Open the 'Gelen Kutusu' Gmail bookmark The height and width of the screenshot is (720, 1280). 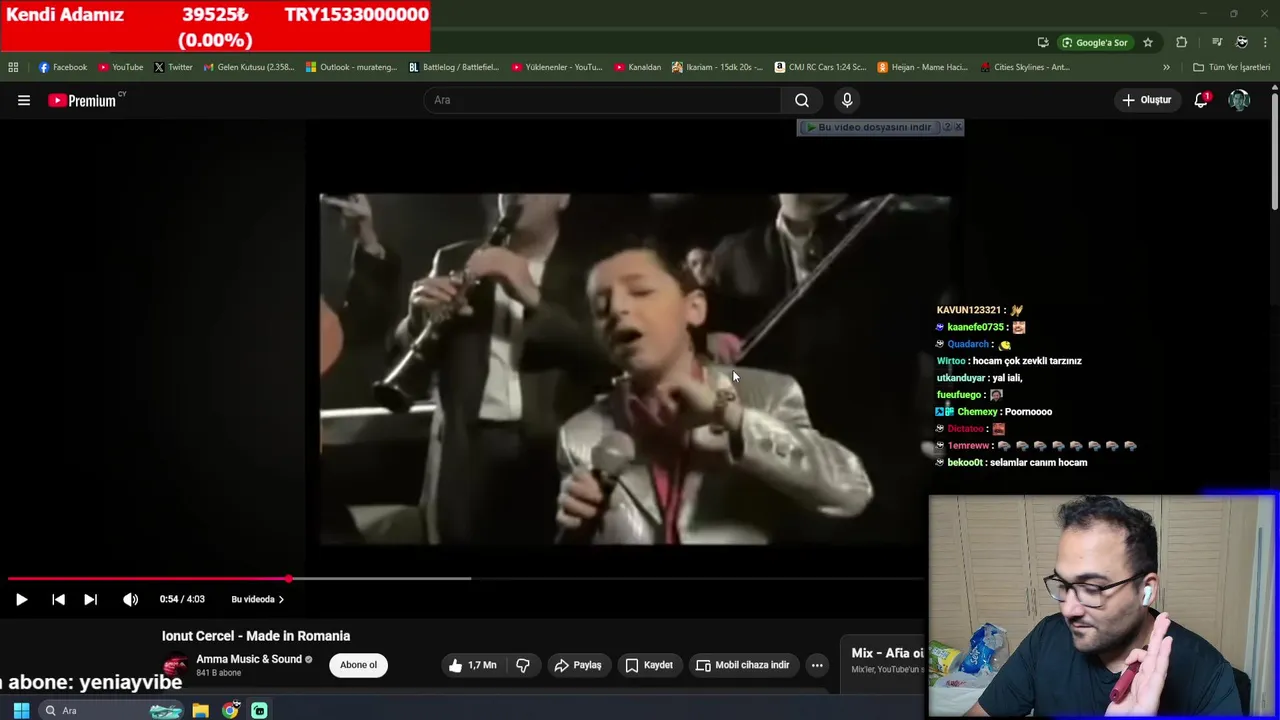[249, 67]
